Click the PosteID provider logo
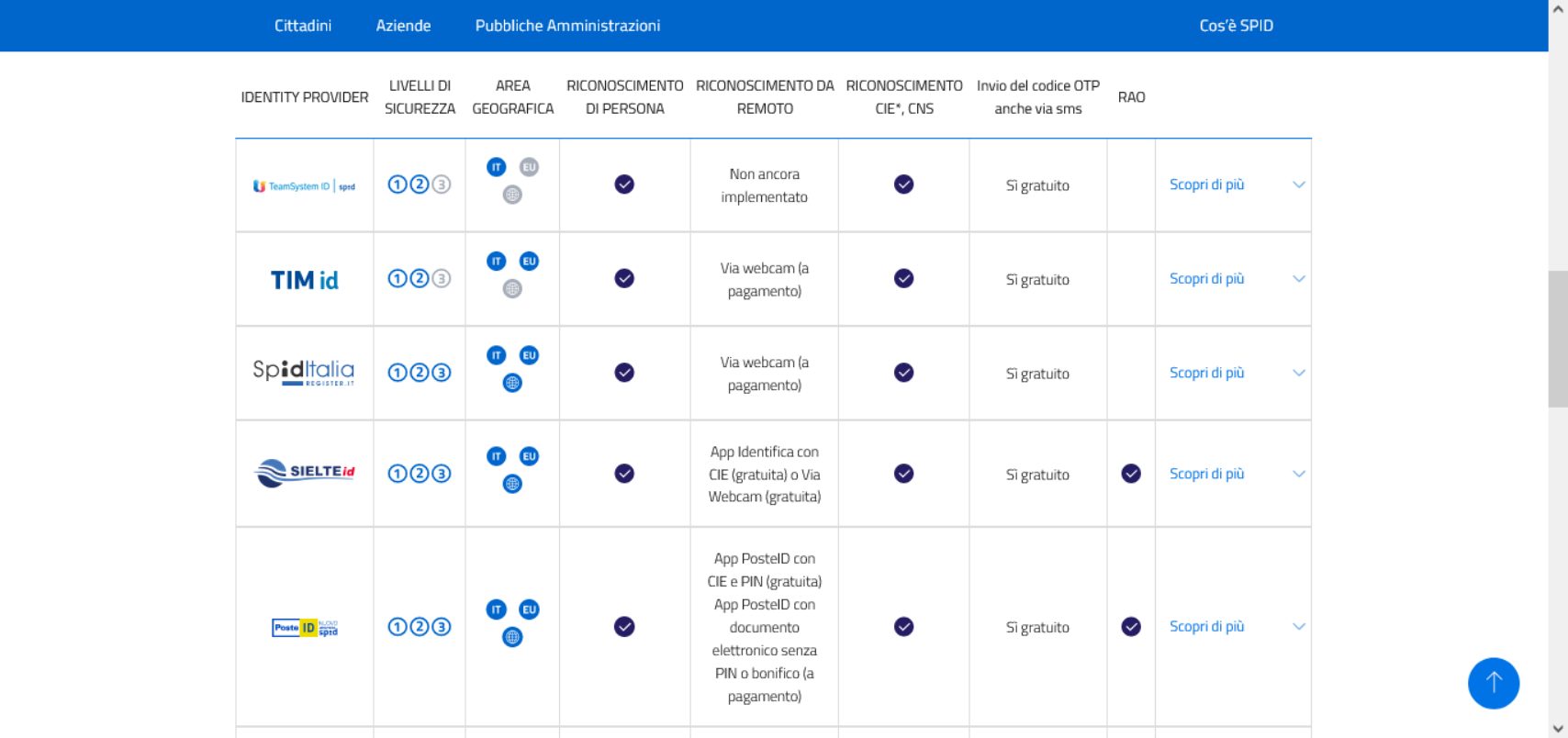The width and height of the screenshot is (1568, 738). [305, 628]
